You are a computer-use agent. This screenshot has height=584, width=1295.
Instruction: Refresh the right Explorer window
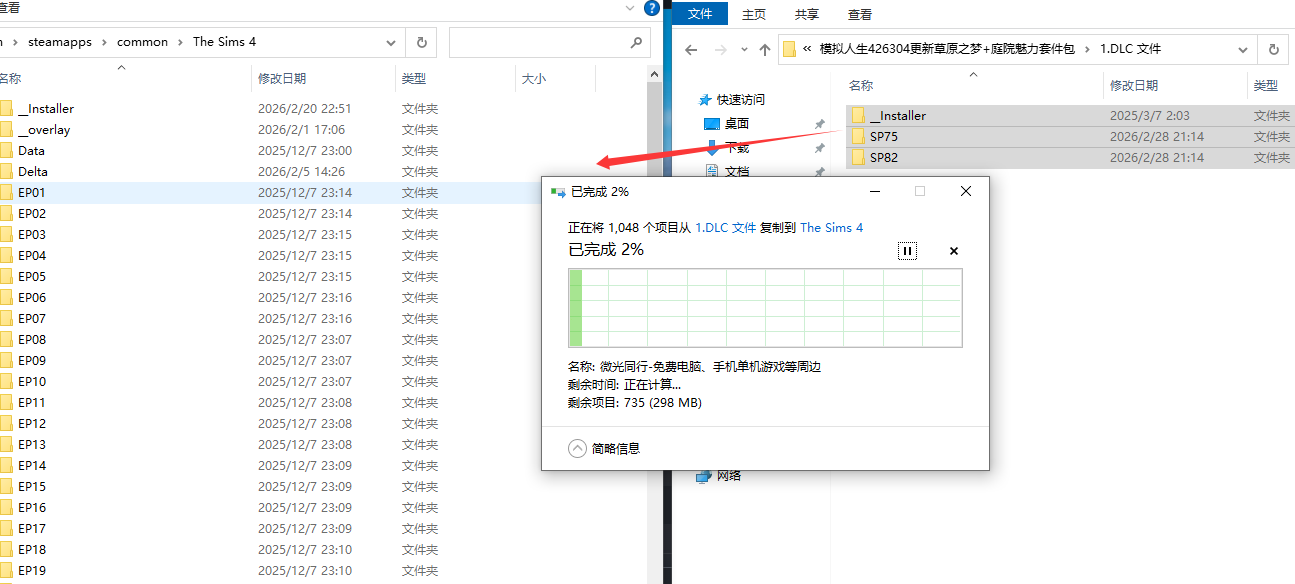(x=1273, y=49)
